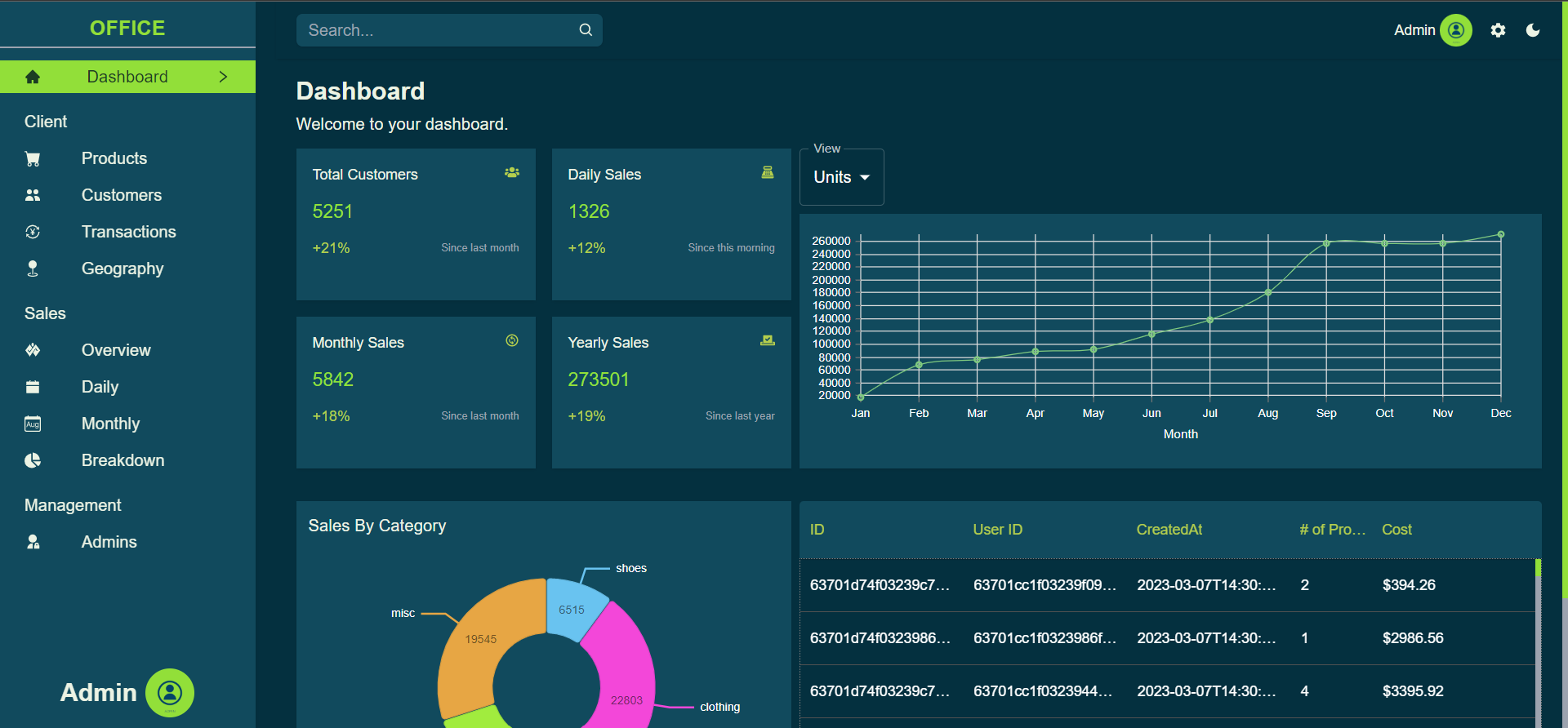Viewport: 1568px width, 728px height.
Task: Open the Sales Overview page
Action: [116, 350]
